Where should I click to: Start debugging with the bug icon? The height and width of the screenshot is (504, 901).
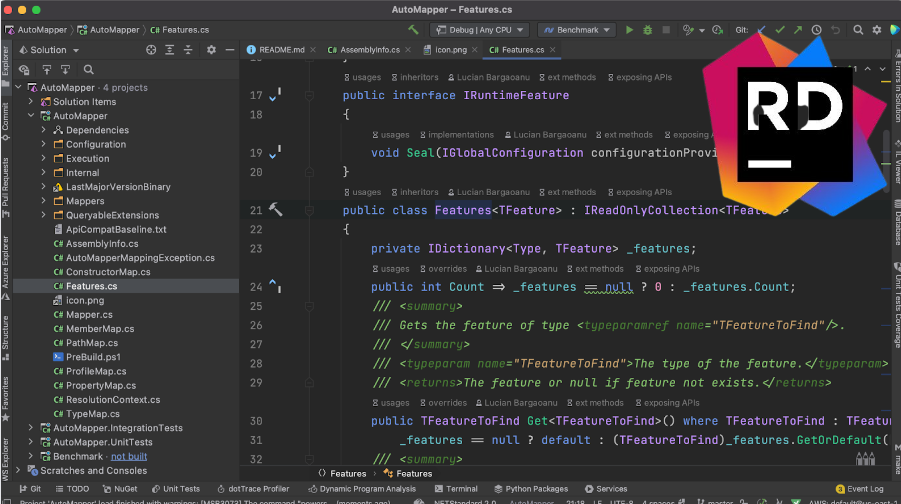pos(648,30)
